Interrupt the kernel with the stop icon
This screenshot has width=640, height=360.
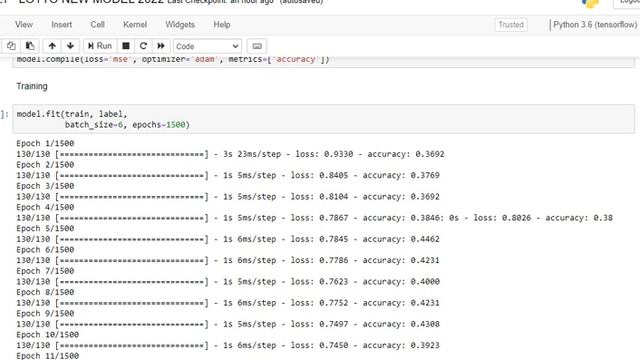[x=126, y=46]
